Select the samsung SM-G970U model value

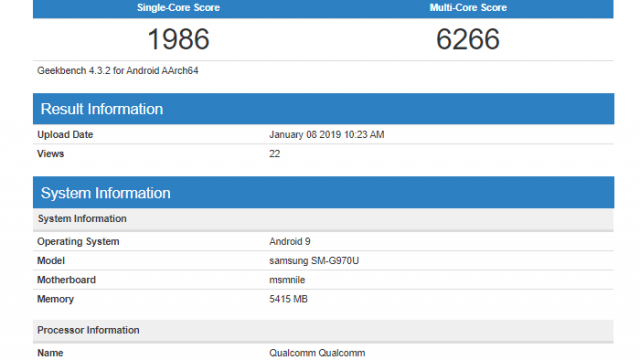(314, 260)
